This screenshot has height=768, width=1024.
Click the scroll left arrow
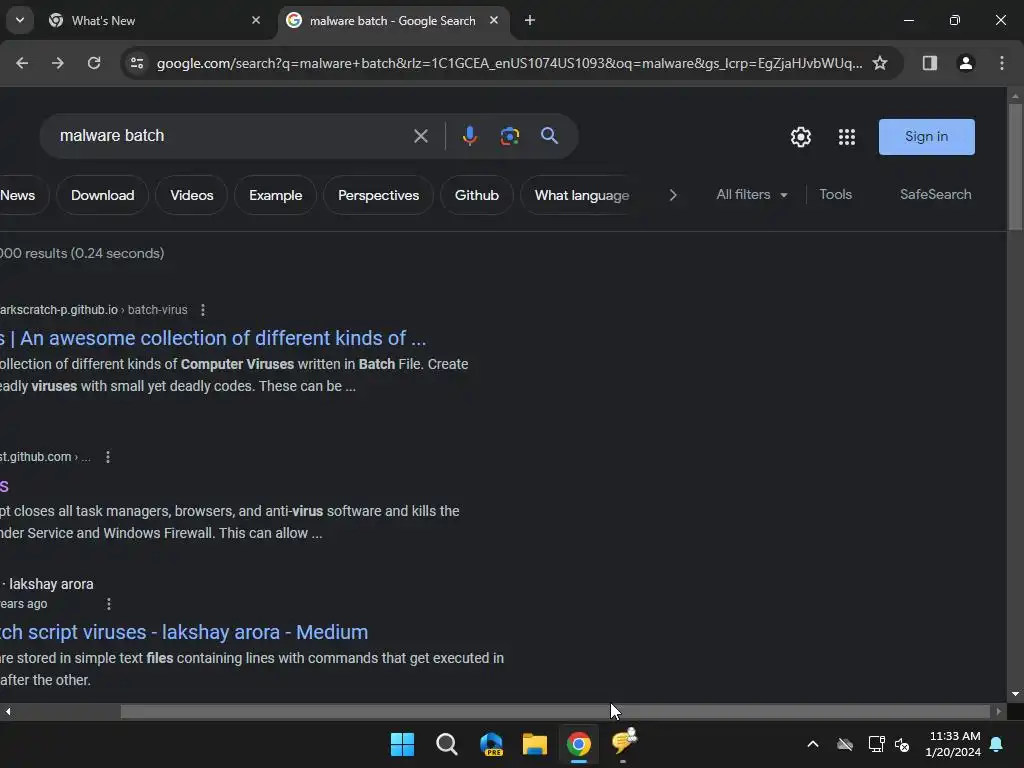8,711
